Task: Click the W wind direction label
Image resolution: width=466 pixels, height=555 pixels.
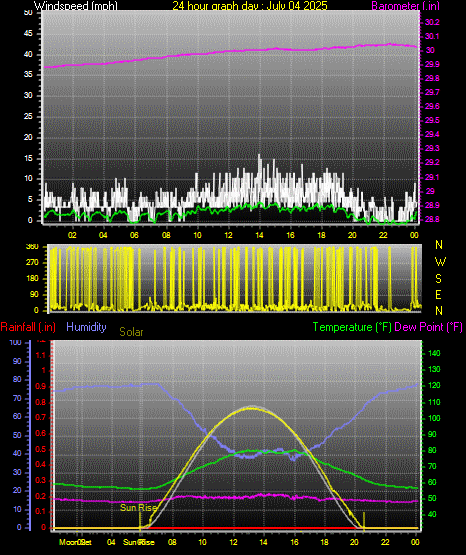Action: pos(440,262)
